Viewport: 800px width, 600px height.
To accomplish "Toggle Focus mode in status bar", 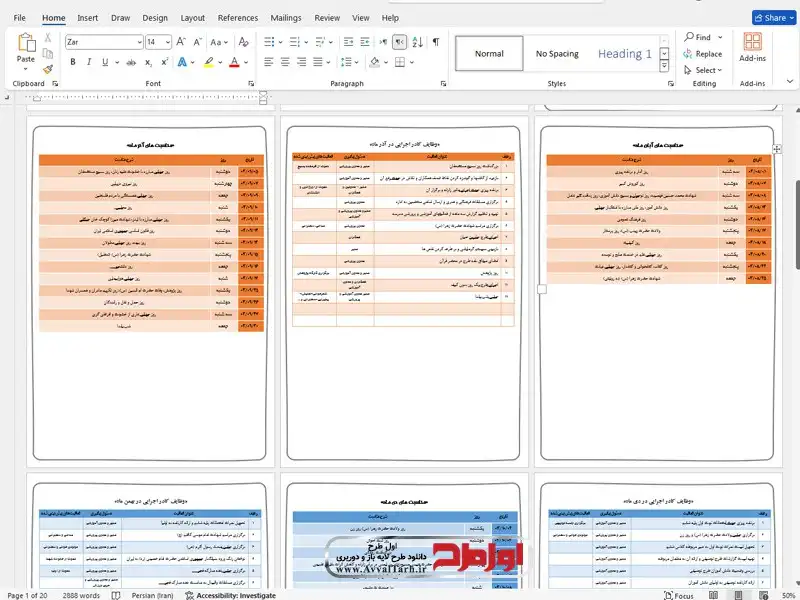I will point(679,595).
